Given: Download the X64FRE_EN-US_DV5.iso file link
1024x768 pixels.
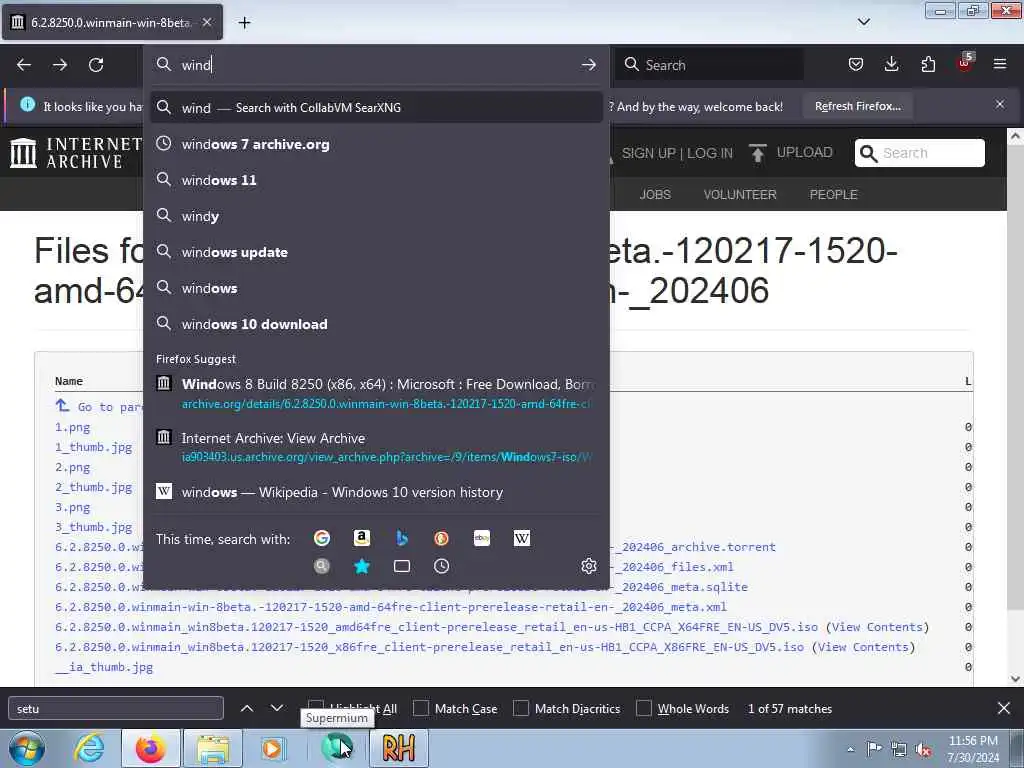Looking at the screenshot, I should (x=436, y=627).
